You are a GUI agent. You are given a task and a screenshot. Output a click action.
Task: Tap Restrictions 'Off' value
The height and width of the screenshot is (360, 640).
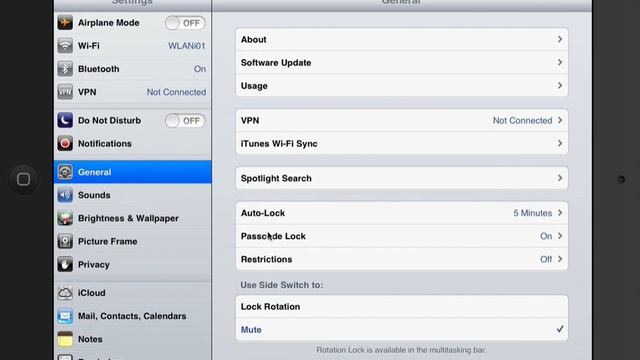(x=546, y=259)
